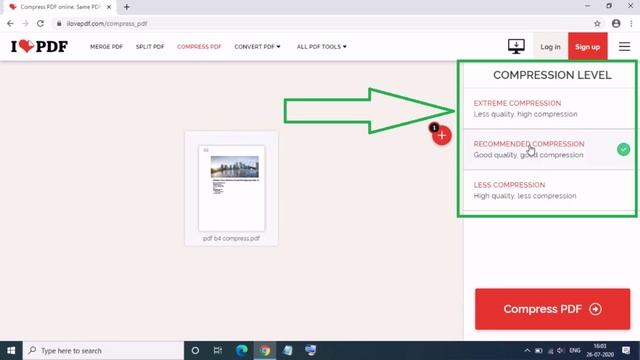Image resolution: width=640 pixels, height=360 pixels.
Task: Expand the Convert PDF dropdown
Action: tap(257, 47)
